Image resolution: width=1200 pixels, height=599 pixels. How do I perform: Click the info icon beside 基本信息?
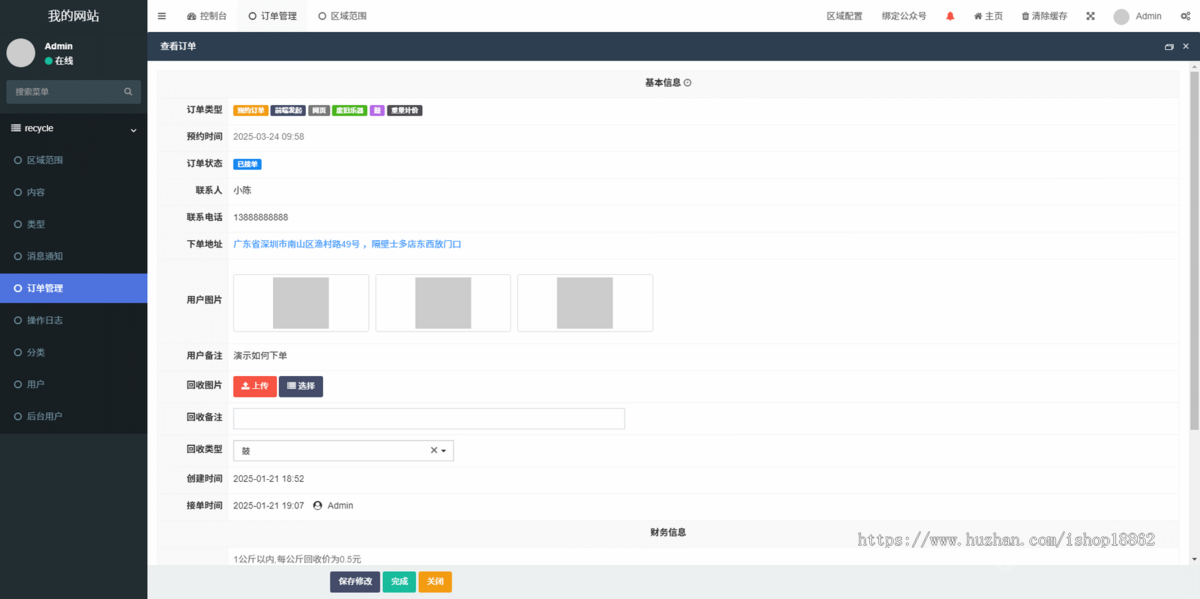(688, 83)
